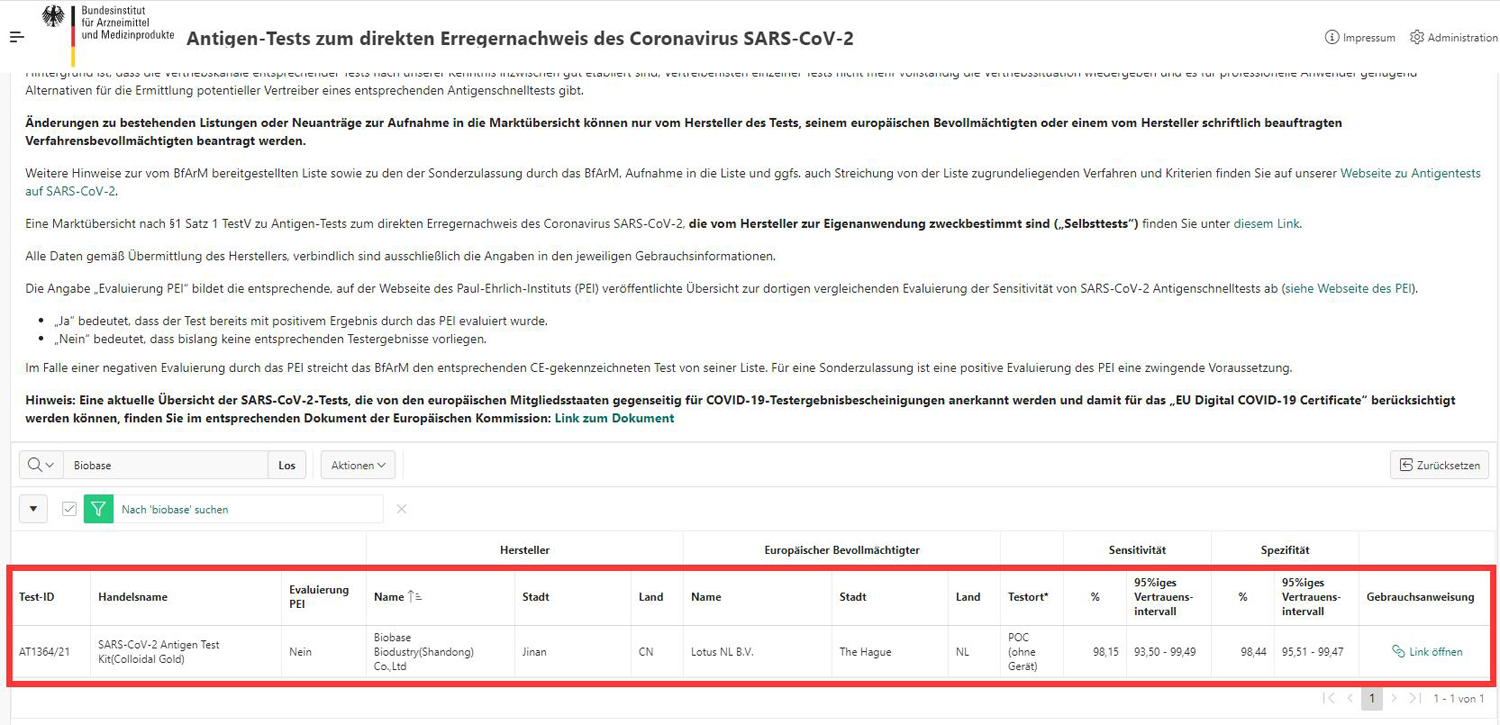Open 'siehe Webseite des PEI' link

[1349, 289]
